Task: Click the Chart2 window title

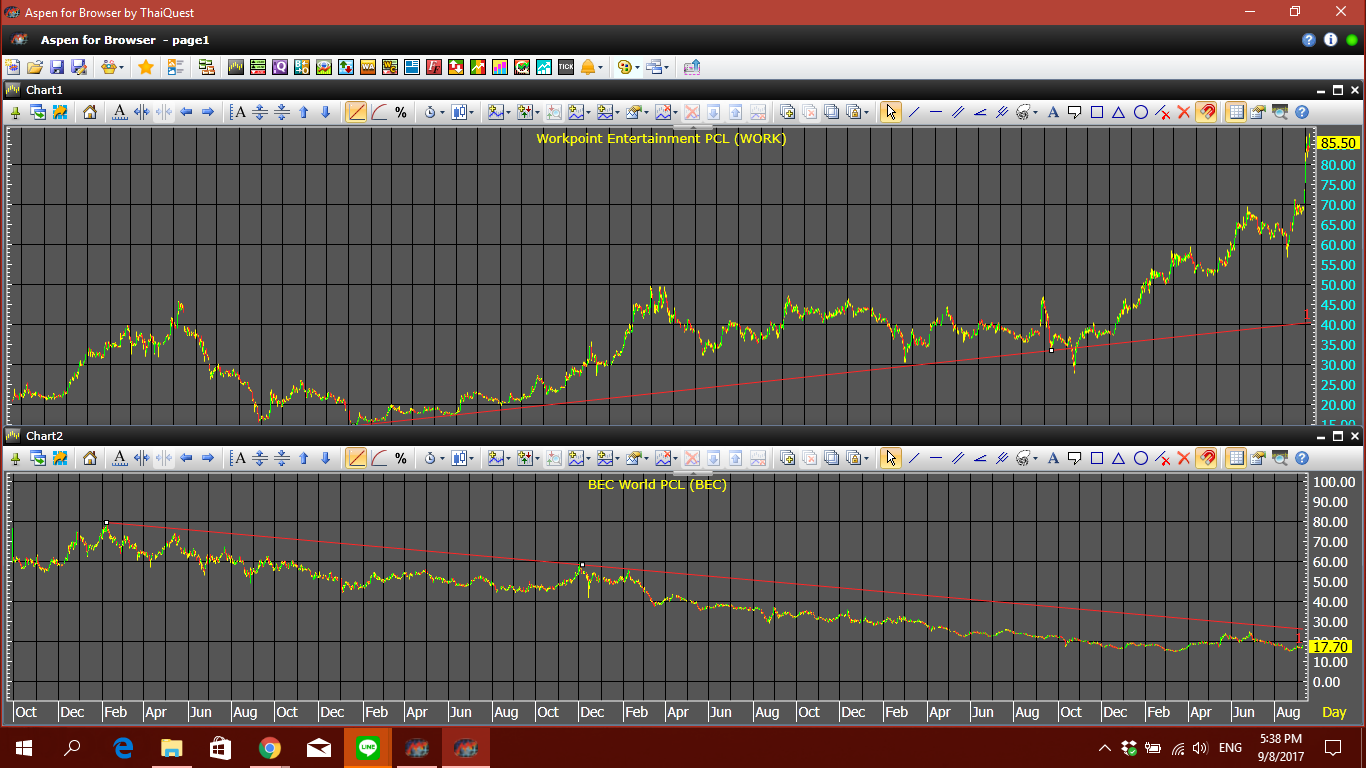Action: click(x=44, y=436)
